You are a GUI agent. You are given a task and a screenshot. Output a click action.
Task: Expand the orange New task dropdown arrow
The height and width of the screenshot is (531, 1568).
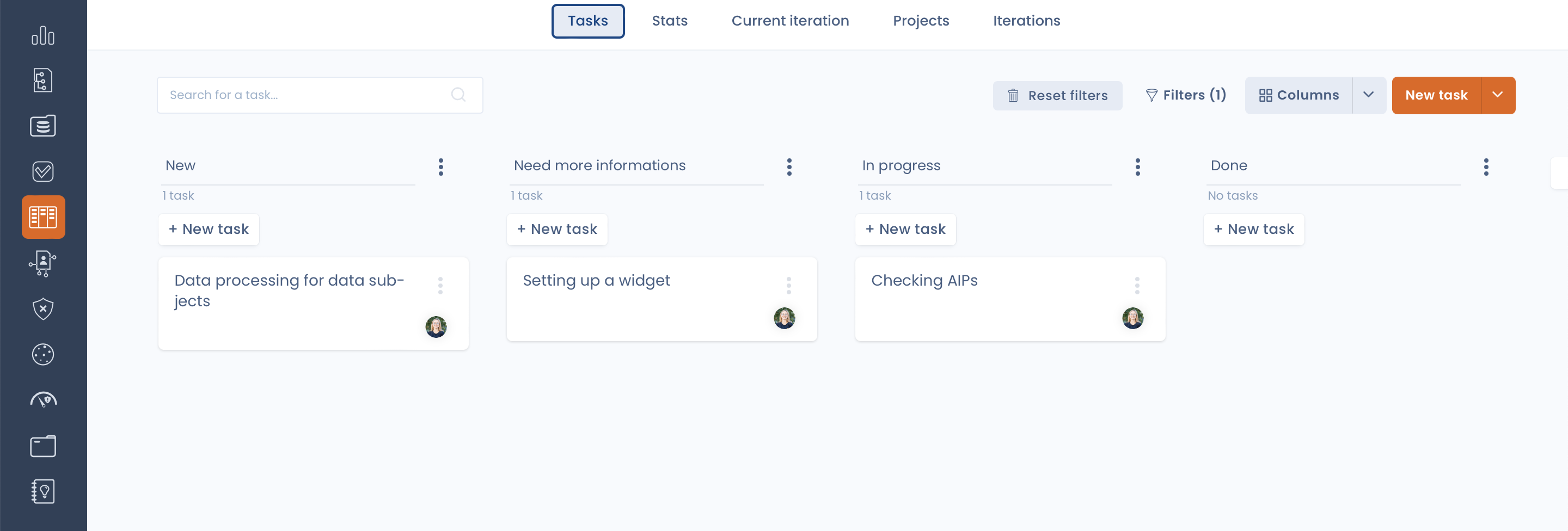point(1498,95)
